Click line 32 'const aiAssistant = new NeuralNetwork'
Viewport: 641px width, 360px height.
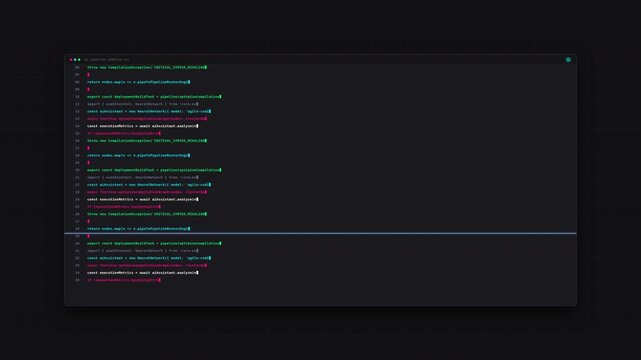click(149, 258)
